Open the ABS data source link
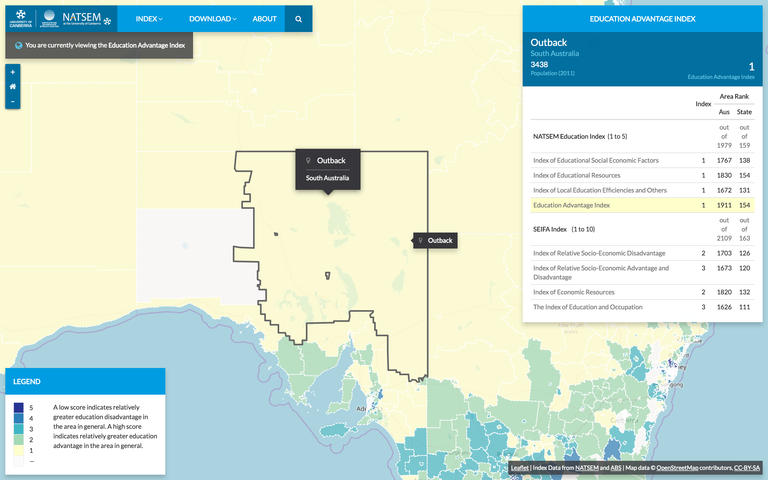 (x=616, y=467)
